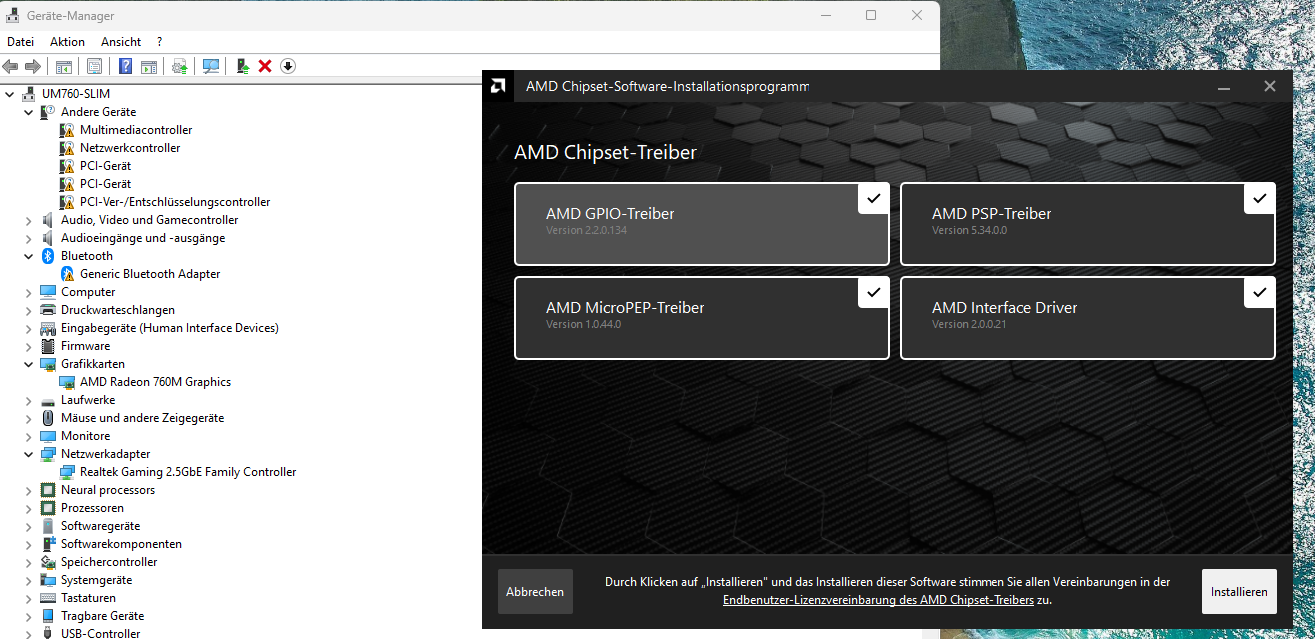Expand the Computer category
Viewport: 1315px width, 639px height.
pos(29,292)
